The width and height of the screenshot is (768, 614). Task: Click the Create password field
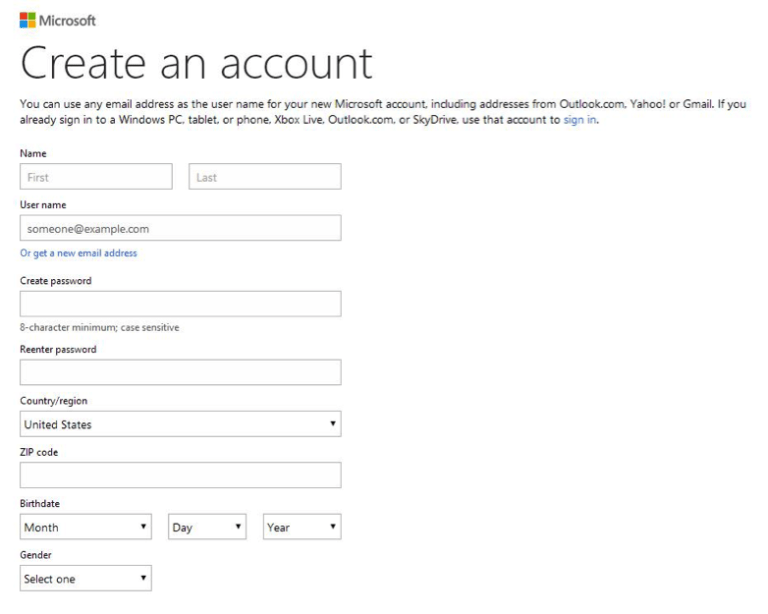(181, 304)
